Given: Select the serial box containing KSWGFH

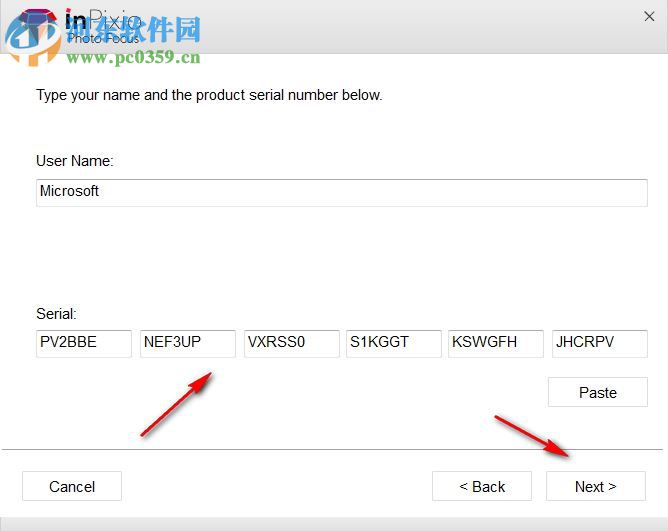Looking at the screenshot, I should pos(496,343).
